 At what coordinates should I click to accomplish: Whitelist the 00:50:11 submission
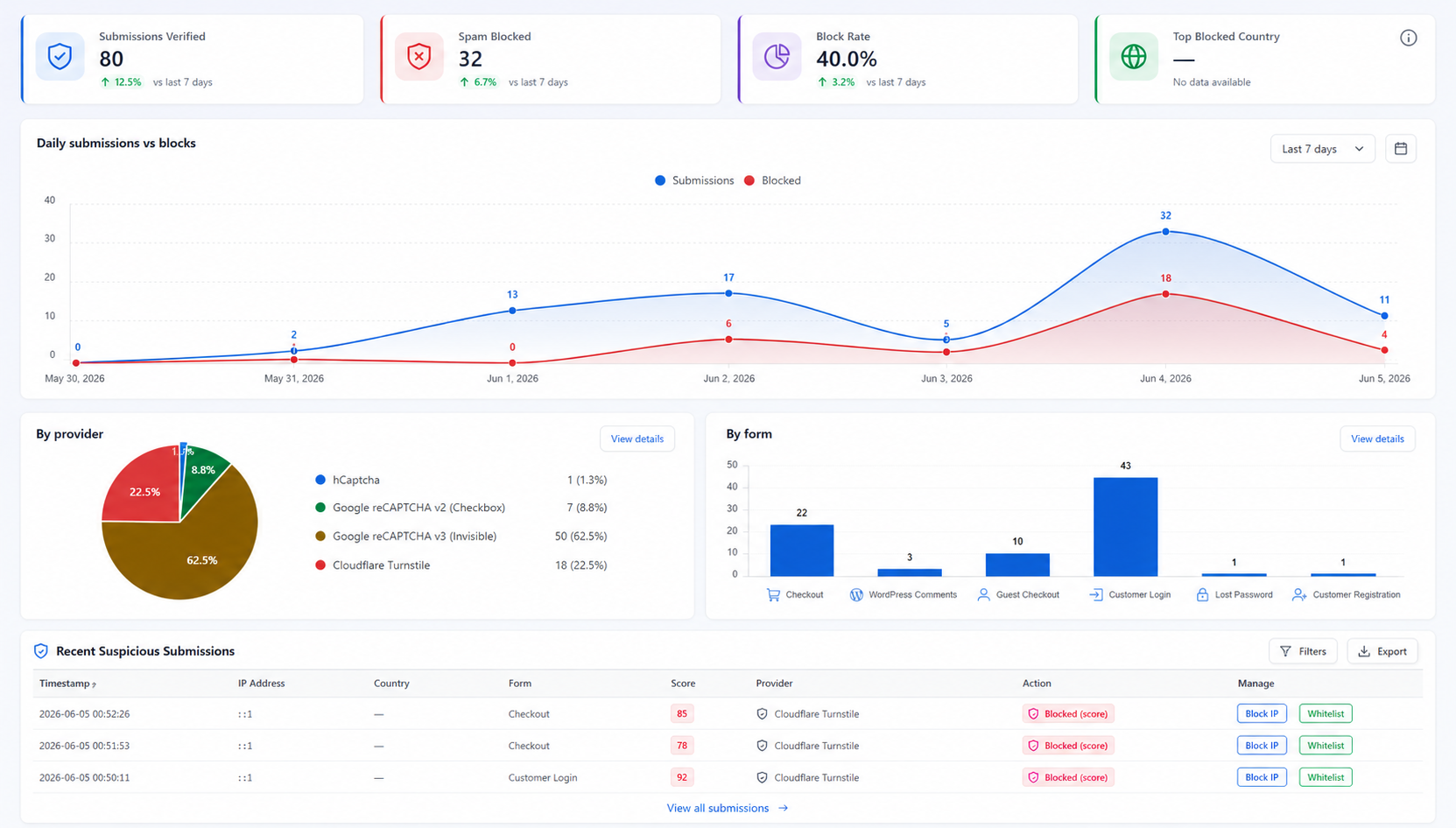click(1326, 777)
